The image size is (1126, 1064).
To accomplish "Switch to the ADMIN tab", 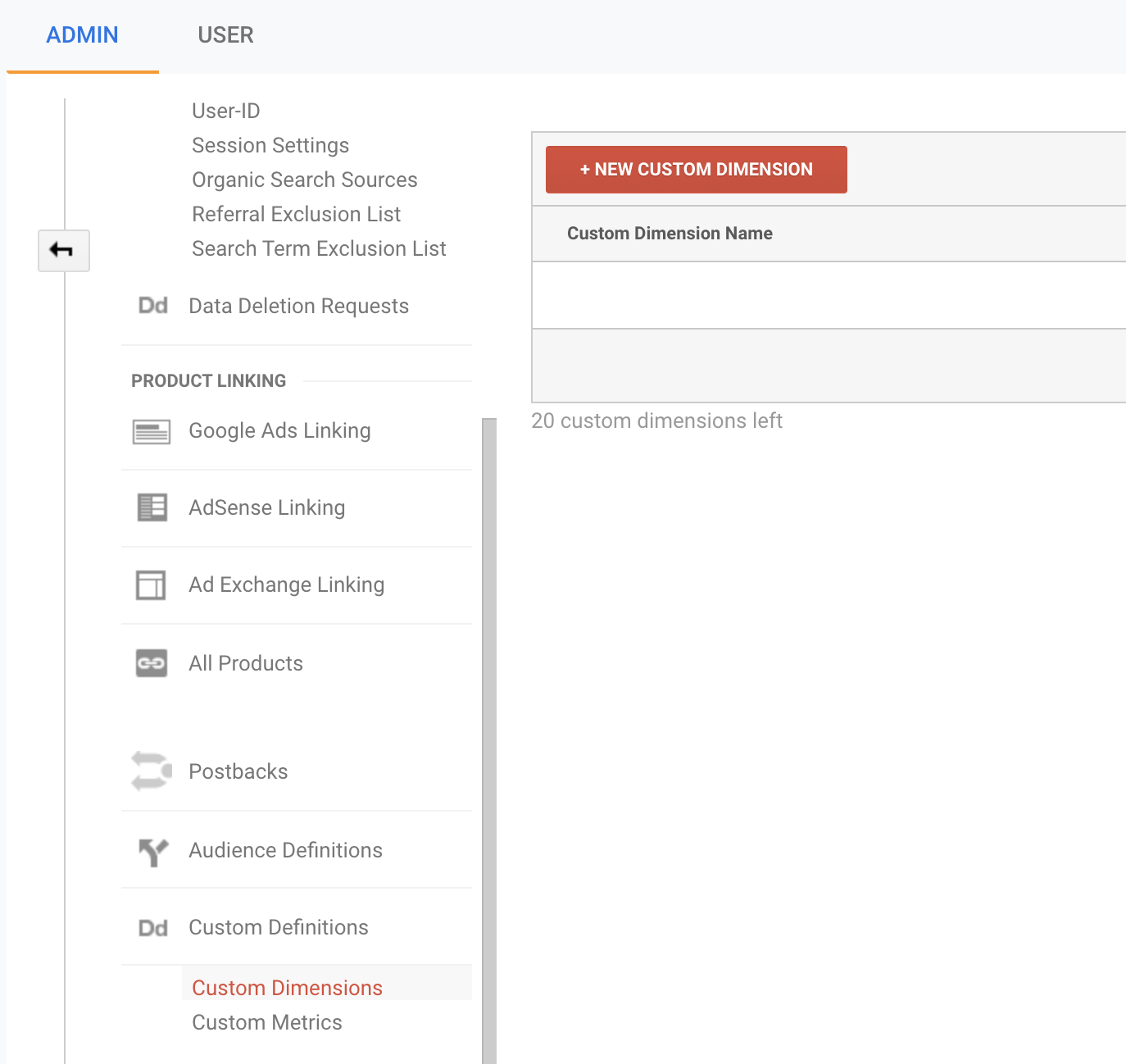I will (82, 35).
